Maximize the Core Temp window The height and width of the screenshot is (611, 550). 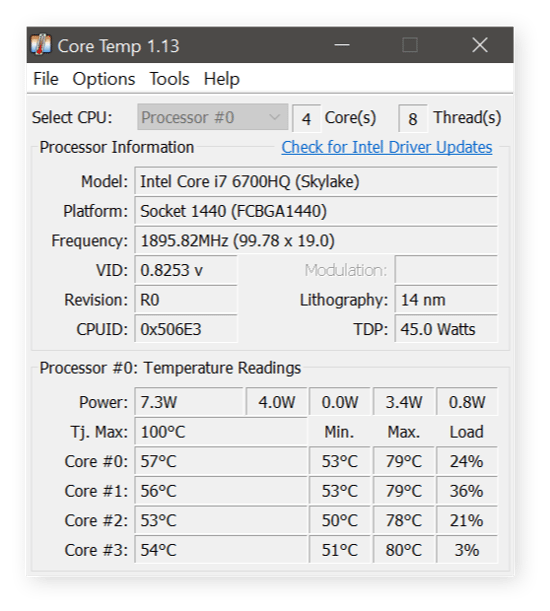point(410,45)
